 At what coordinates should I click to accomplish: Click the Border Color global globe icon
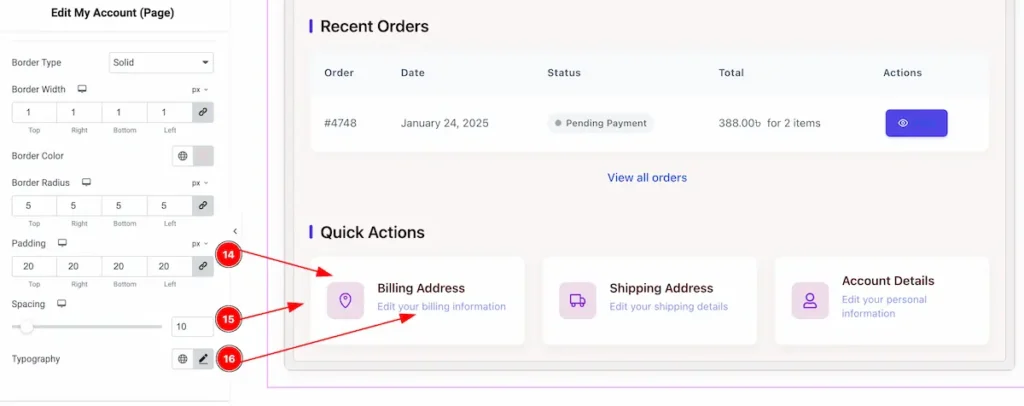point(183,156)
